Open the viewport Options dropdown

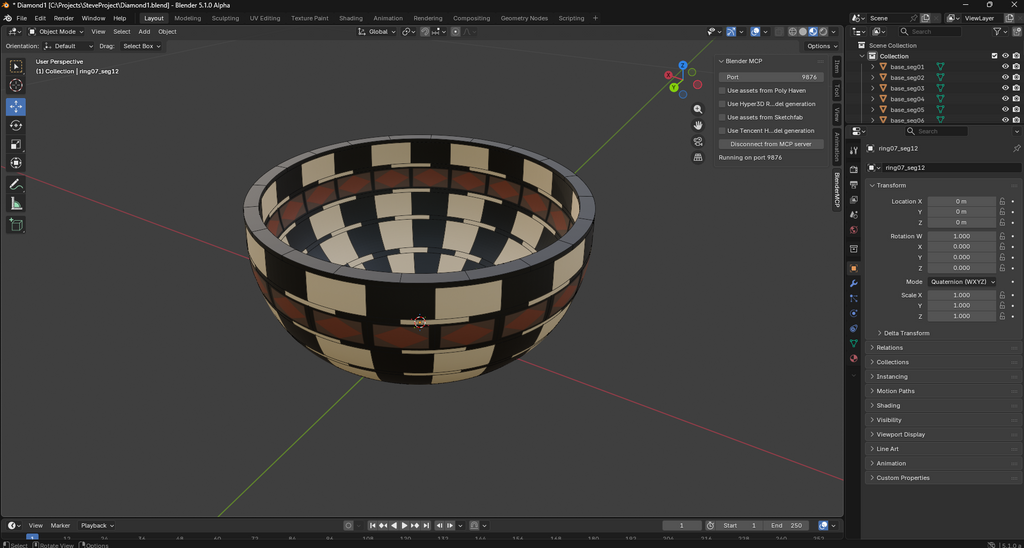(822, 46)
